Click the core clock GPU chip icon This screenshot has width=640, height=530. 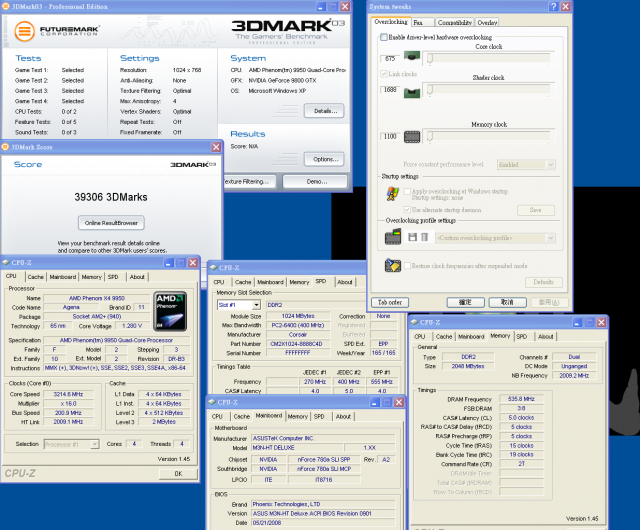(x=412, y=56)
